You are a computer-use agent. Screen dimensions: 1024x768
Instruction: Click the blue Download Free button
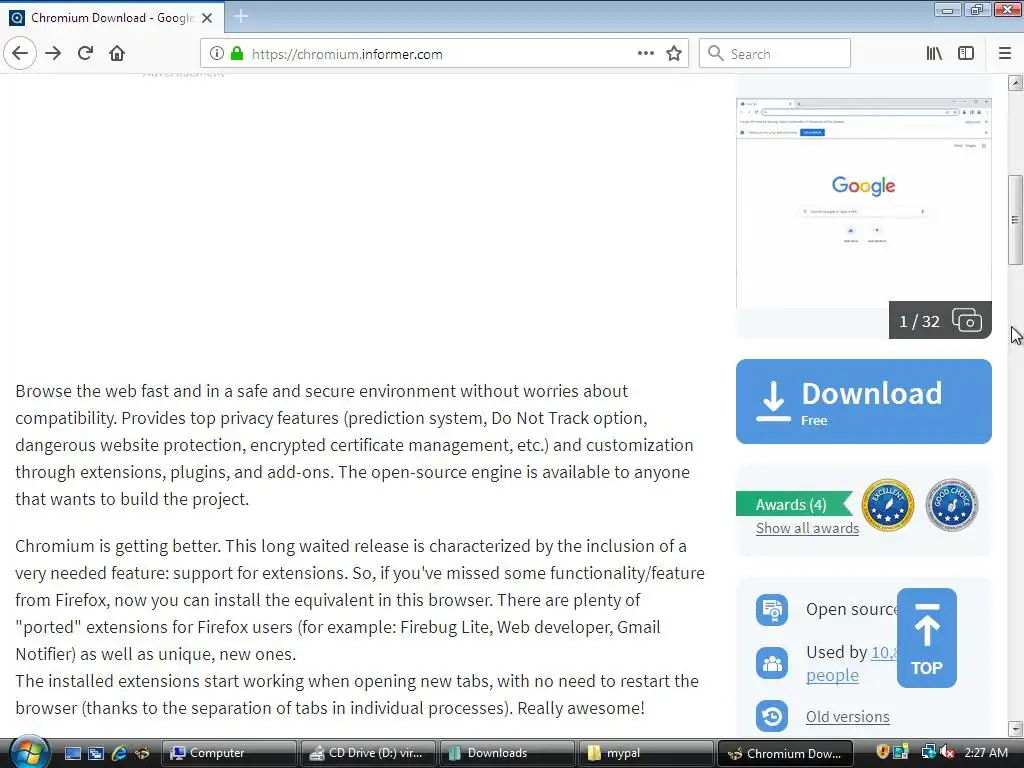[863, 401]
